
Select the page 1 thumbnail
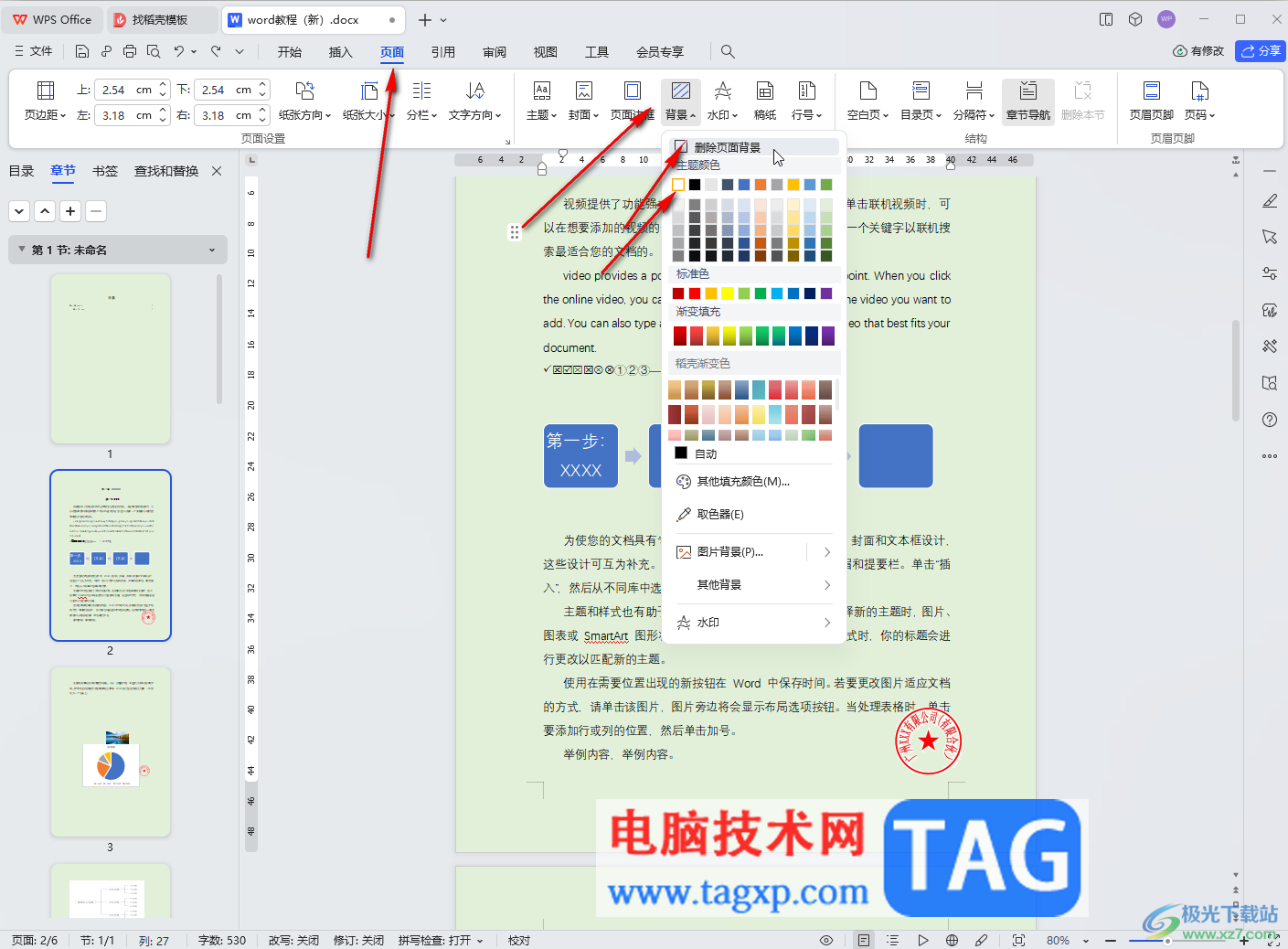pos(111,358)
